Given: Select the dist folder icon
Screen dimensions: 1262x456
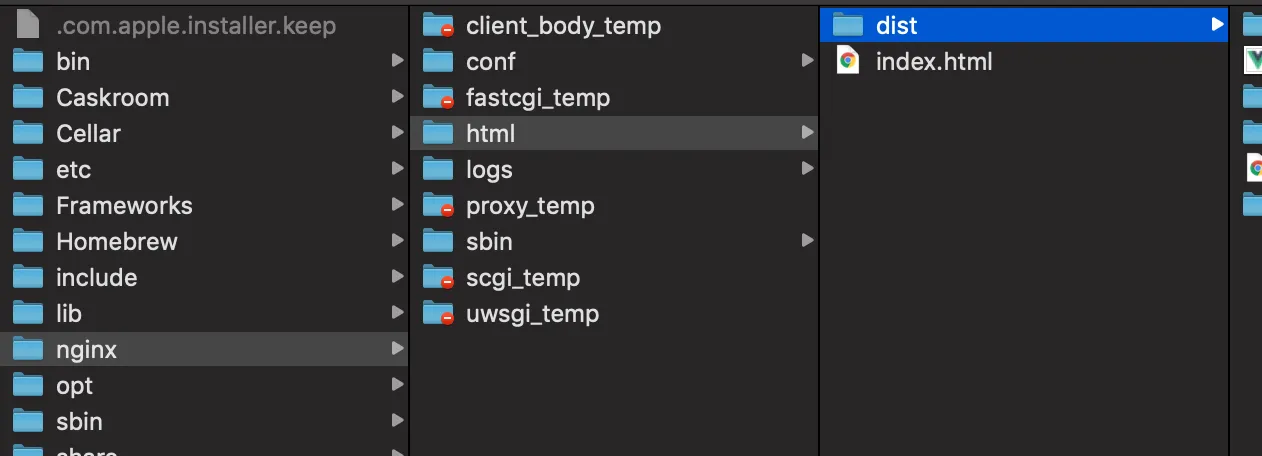Looking at the screenshot, I should [x=848, y=25].
